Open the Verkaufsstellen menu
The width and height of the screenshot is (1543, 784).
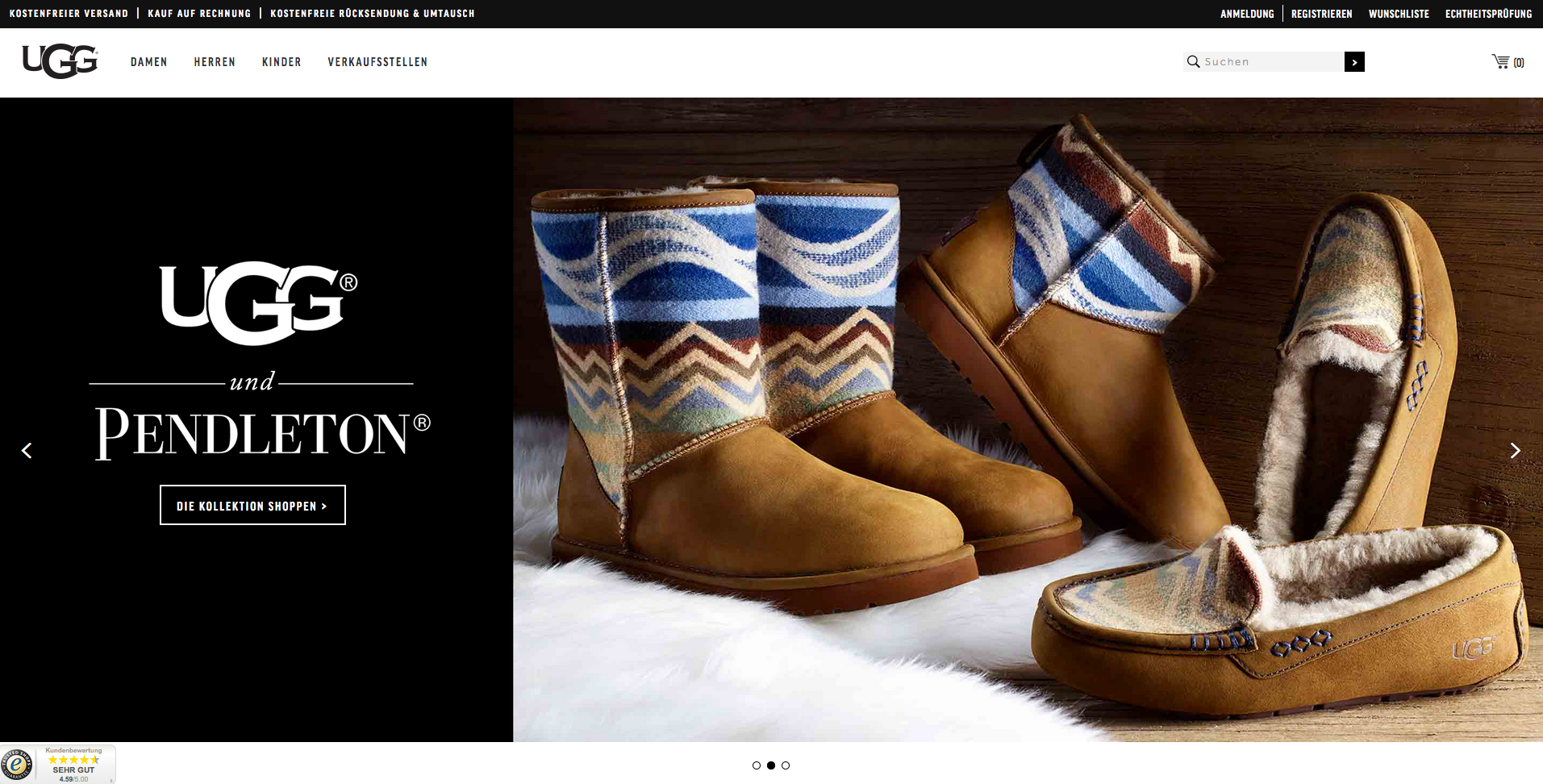(x=377, y=62)
